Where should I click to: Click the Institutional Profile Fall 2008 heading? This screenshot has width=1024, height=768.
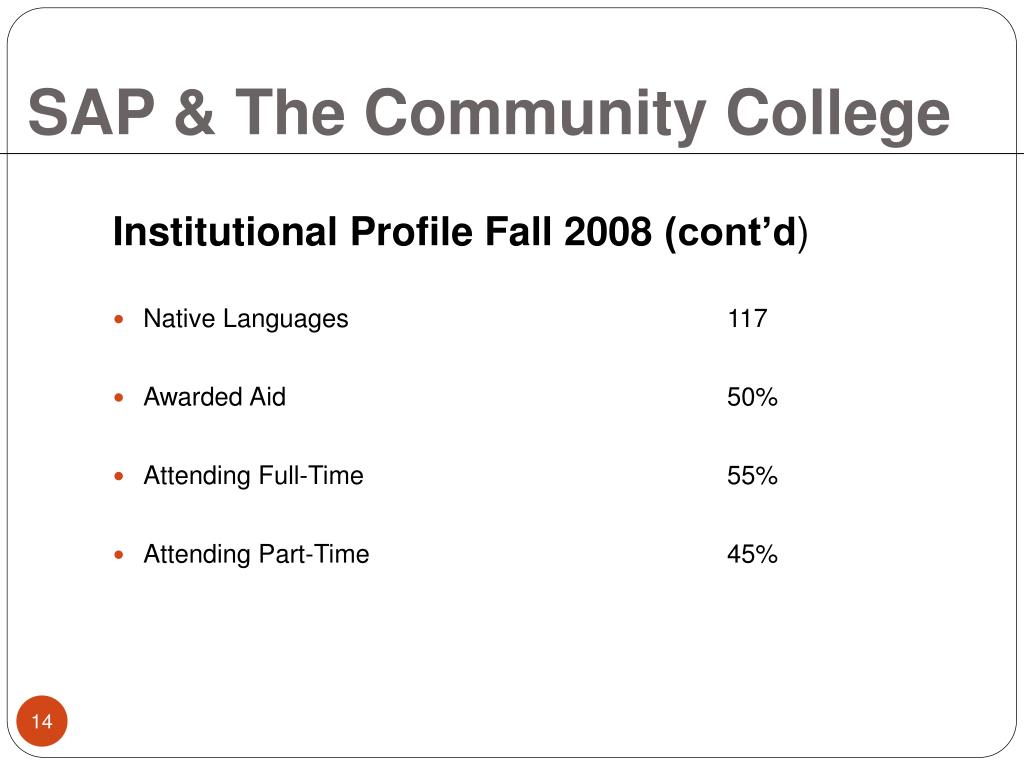pyautogui.click(x=460, y=232)
